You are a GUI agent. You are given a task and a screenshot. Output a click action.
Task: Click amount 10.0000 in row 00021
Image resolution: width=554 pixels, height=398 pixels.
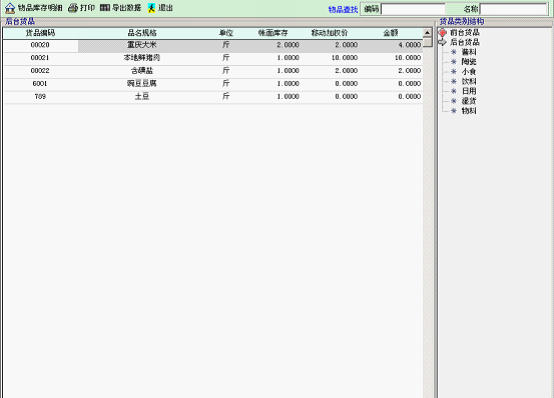click(x=408, y=58)
